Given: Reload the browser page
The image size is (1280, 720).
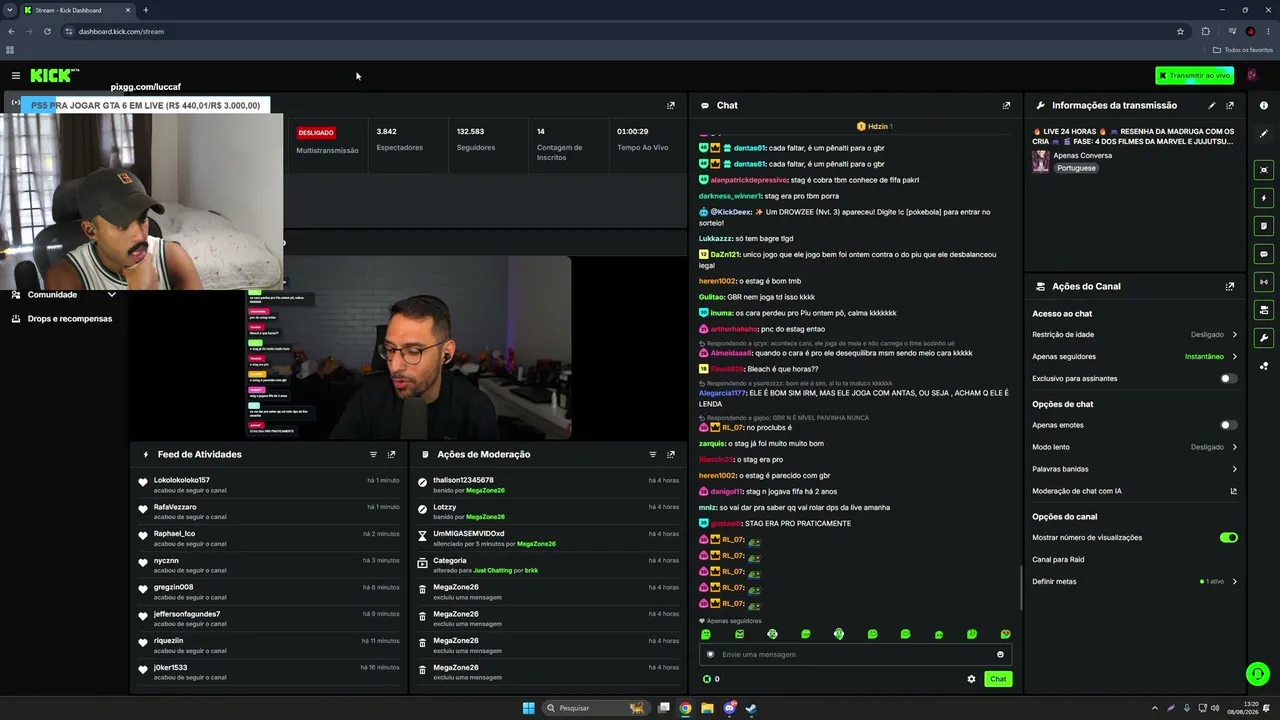Looking at the screenshot, I should [47, 31].
